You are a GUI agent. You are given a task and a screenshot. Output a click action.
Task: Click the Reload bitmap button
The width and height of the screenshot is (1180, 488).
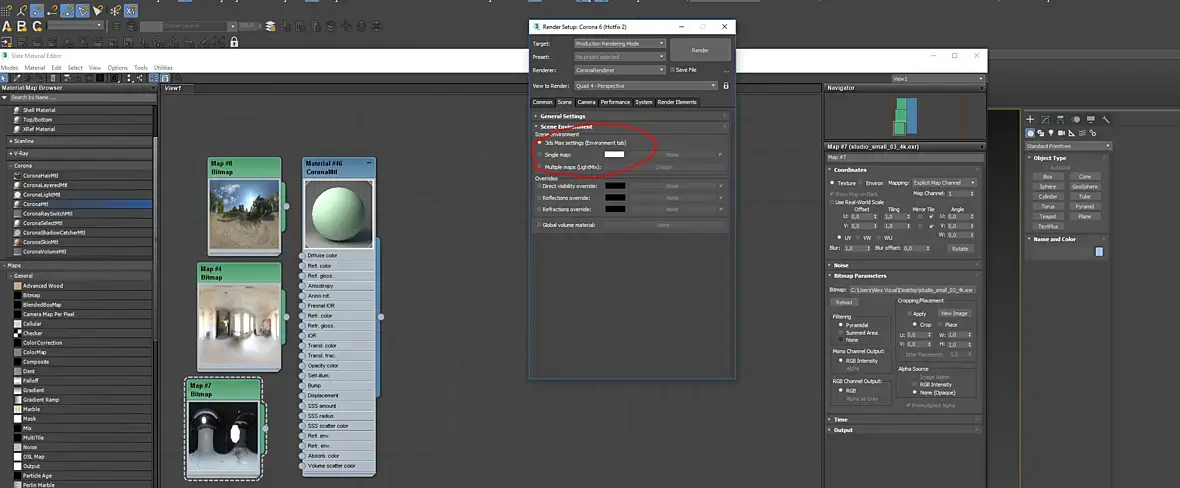pyautogui.click(x=844, y=302)
